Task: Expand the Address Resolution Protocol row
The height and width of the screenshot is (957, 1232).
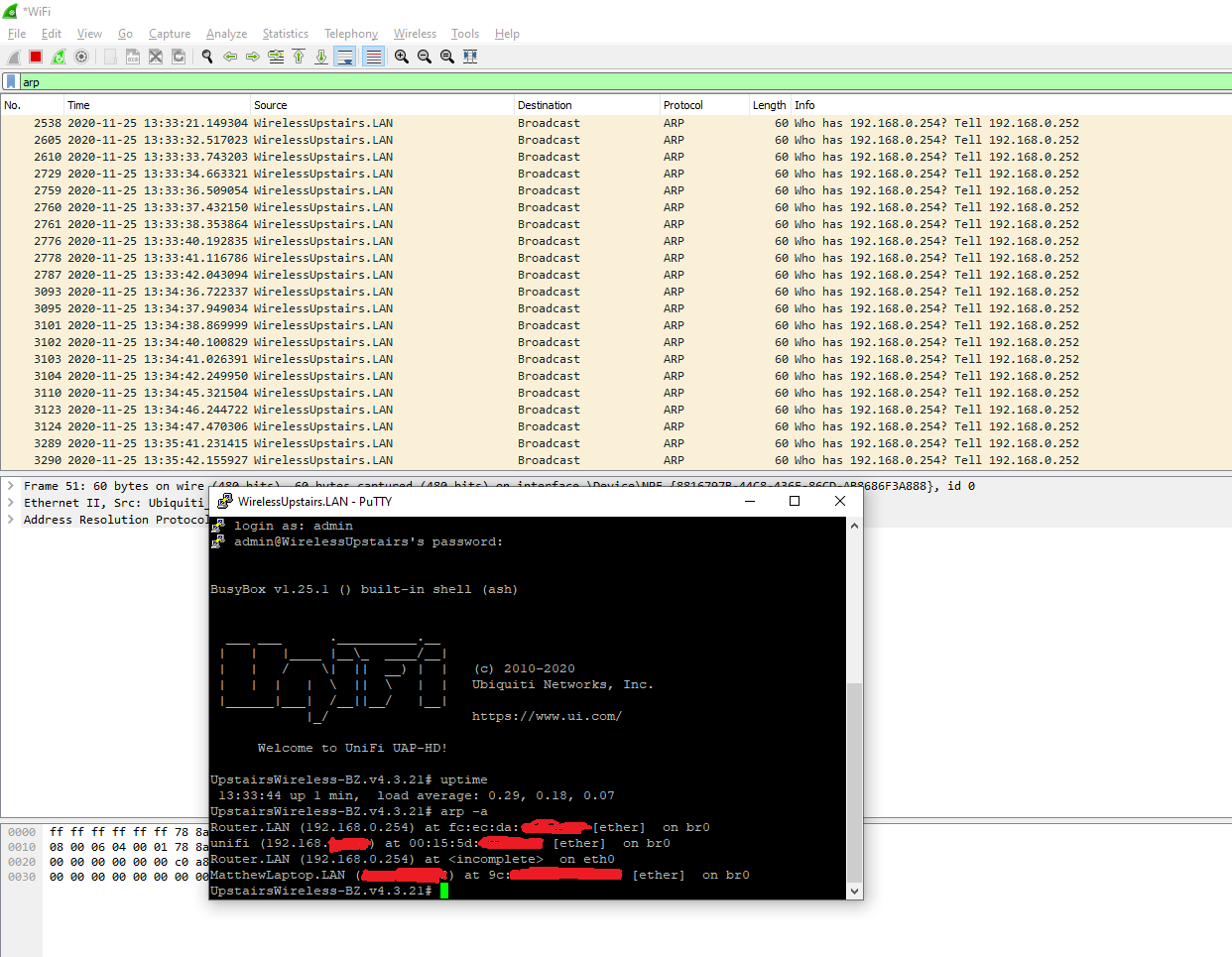Action: [11, 520]
